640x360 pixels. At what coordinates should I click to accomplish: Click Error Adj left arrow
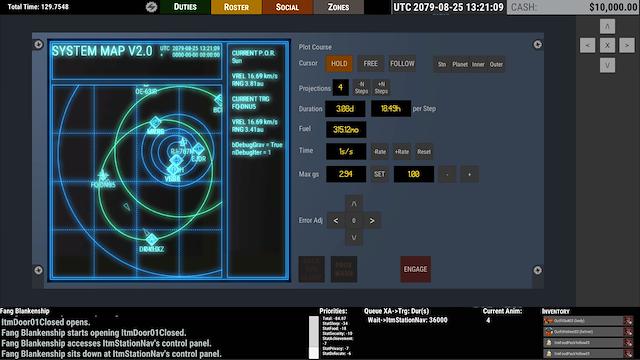click(336, 221)
